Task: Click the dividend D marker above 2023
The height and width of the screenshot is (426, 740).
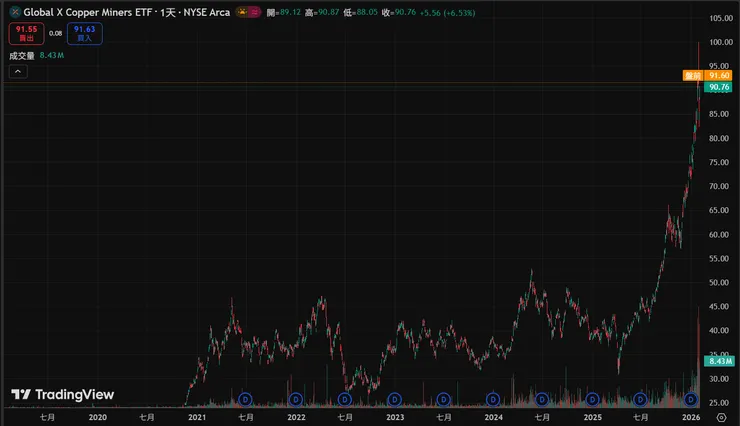Action: click(x=395, y=400)
